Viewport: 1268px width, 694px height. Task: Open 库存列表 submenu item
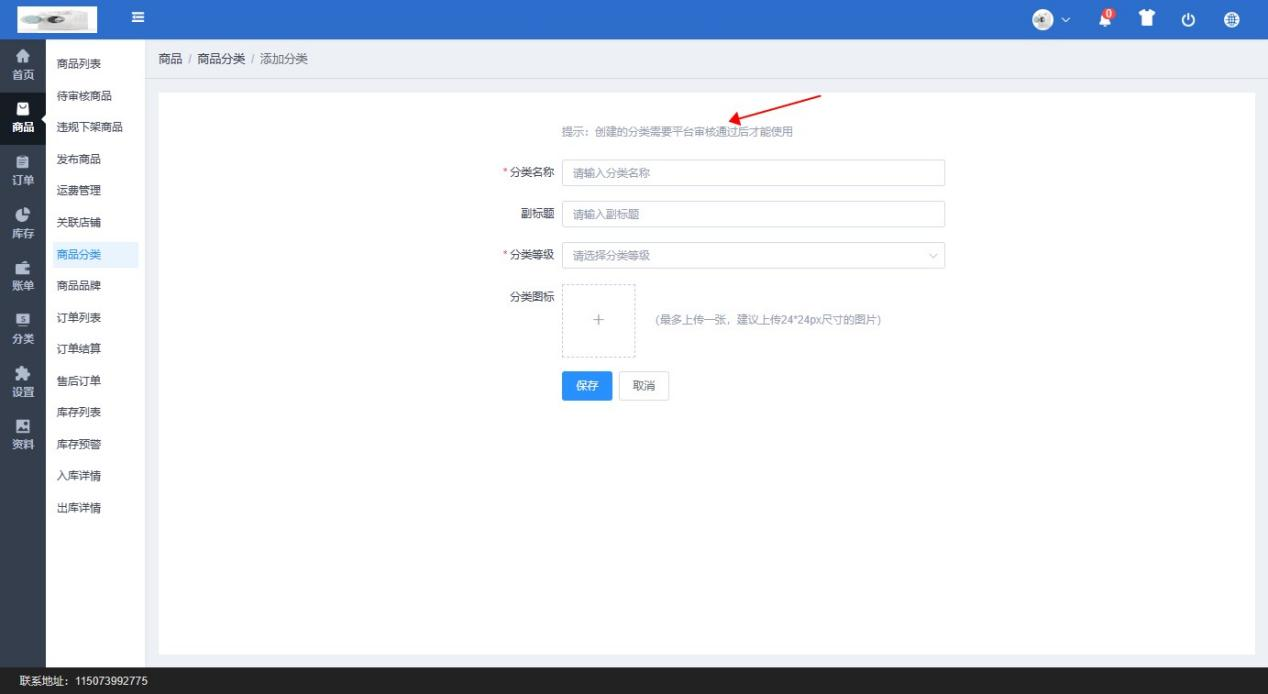[79, 413]
